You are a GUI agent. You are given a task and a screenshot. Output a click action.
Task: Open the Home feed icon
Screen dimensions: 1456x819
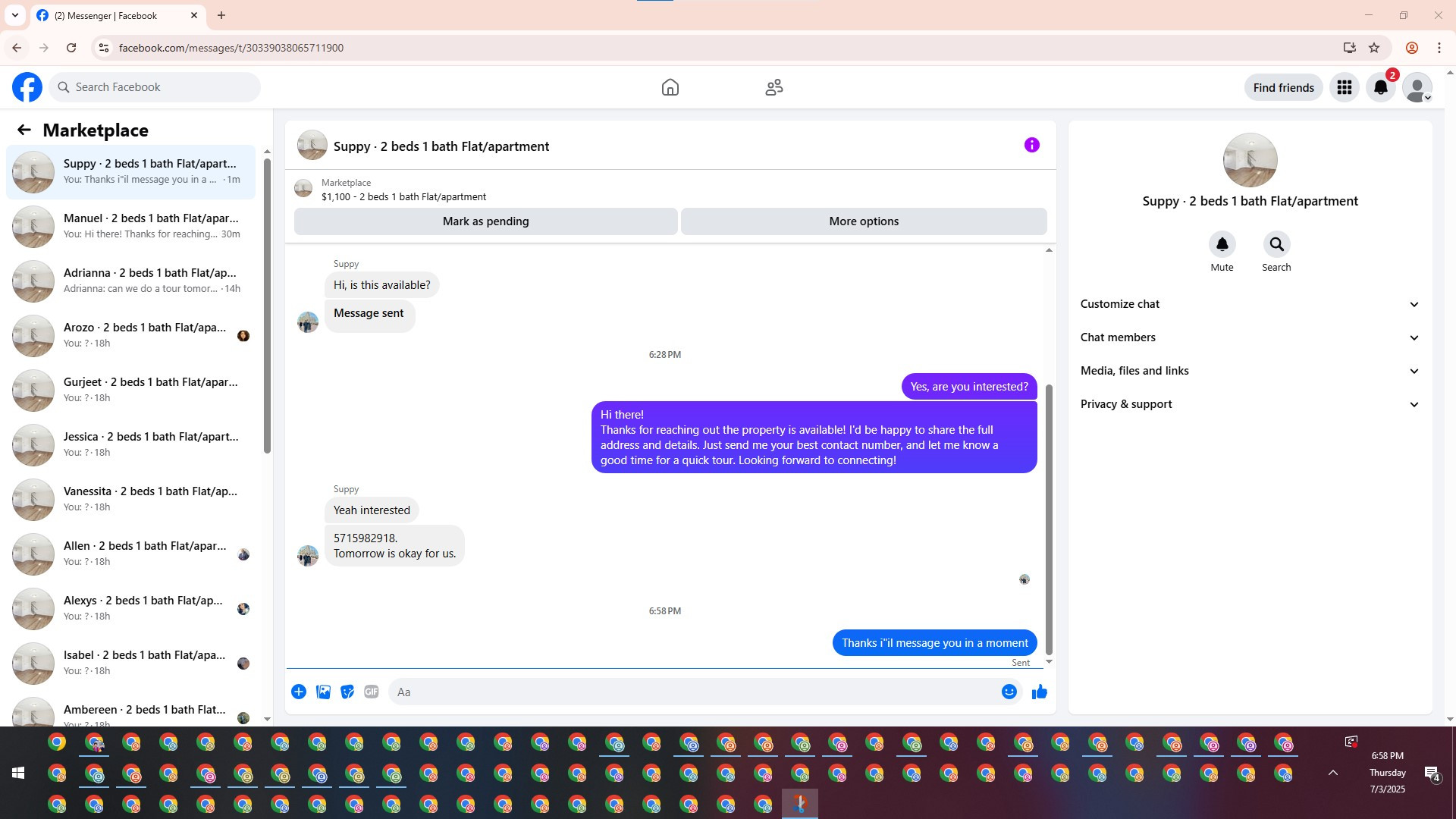pyautogui.click(x=670, y=87)
